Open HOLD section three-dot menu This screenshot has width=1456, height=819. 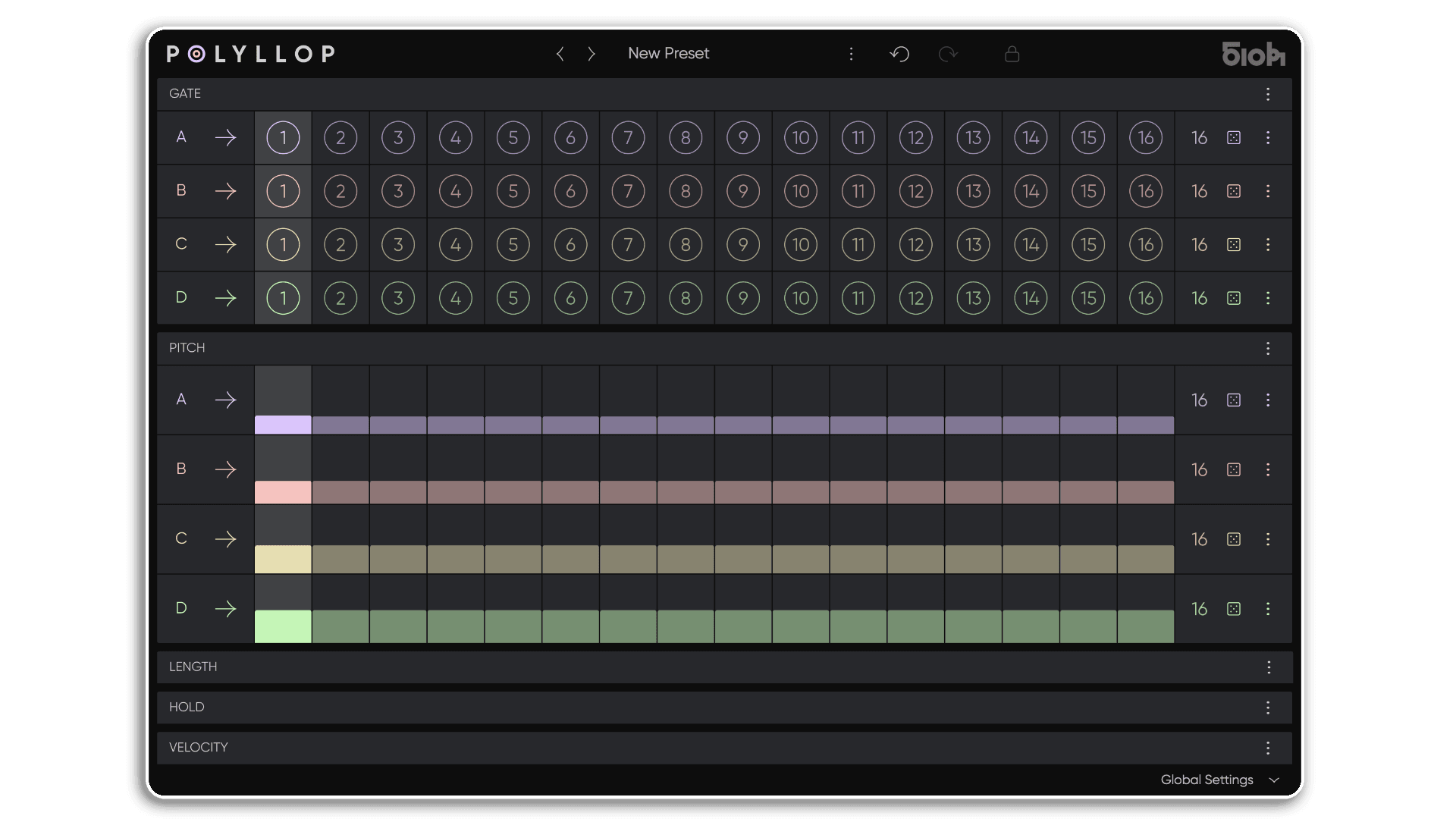pyautogui.click(x=1268, y=708)
